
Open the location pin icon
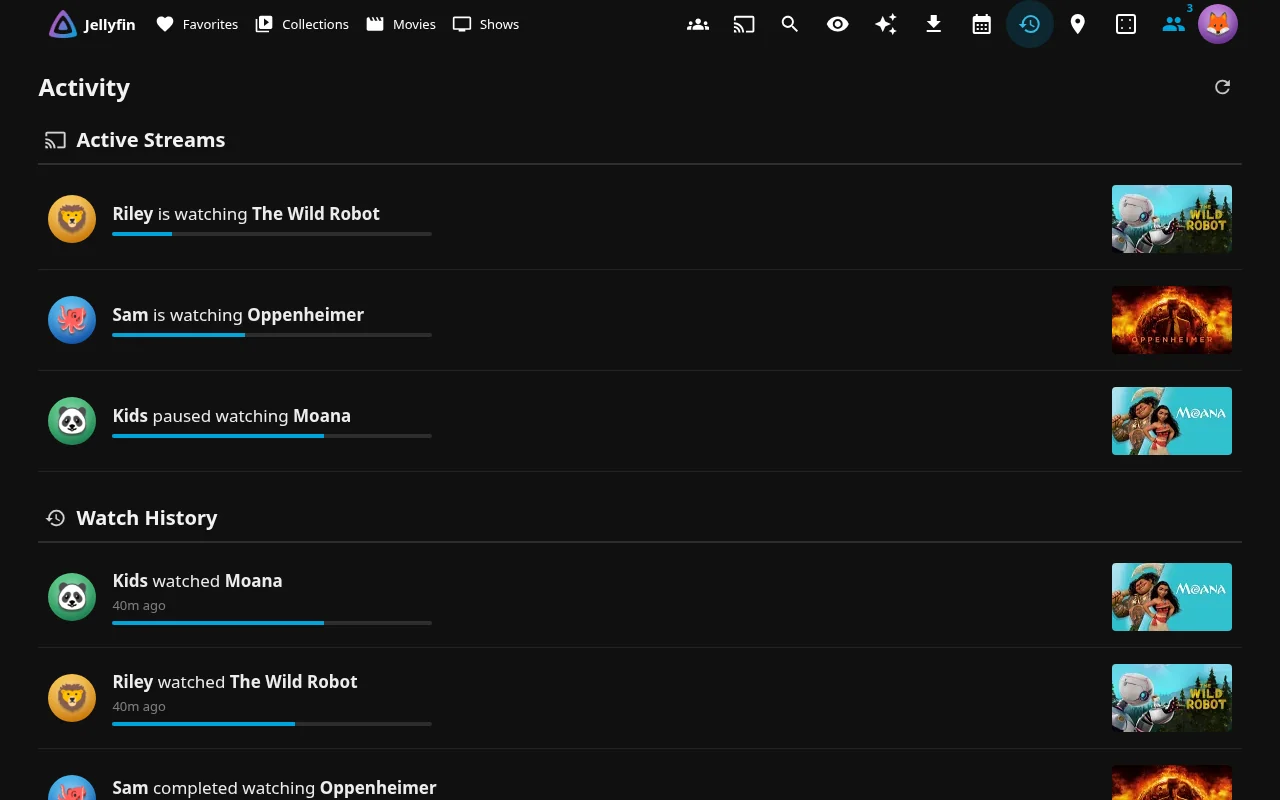[x=1078, y=24]
